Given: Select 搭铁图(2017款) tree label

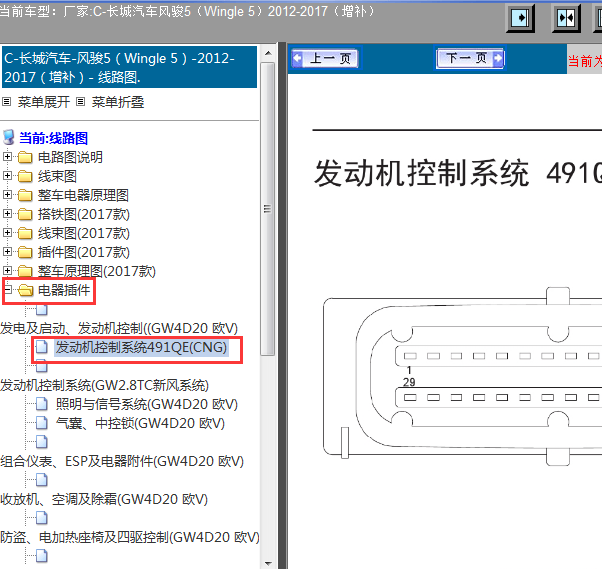Looking at the screenshot, I should [x=84, y=214].
